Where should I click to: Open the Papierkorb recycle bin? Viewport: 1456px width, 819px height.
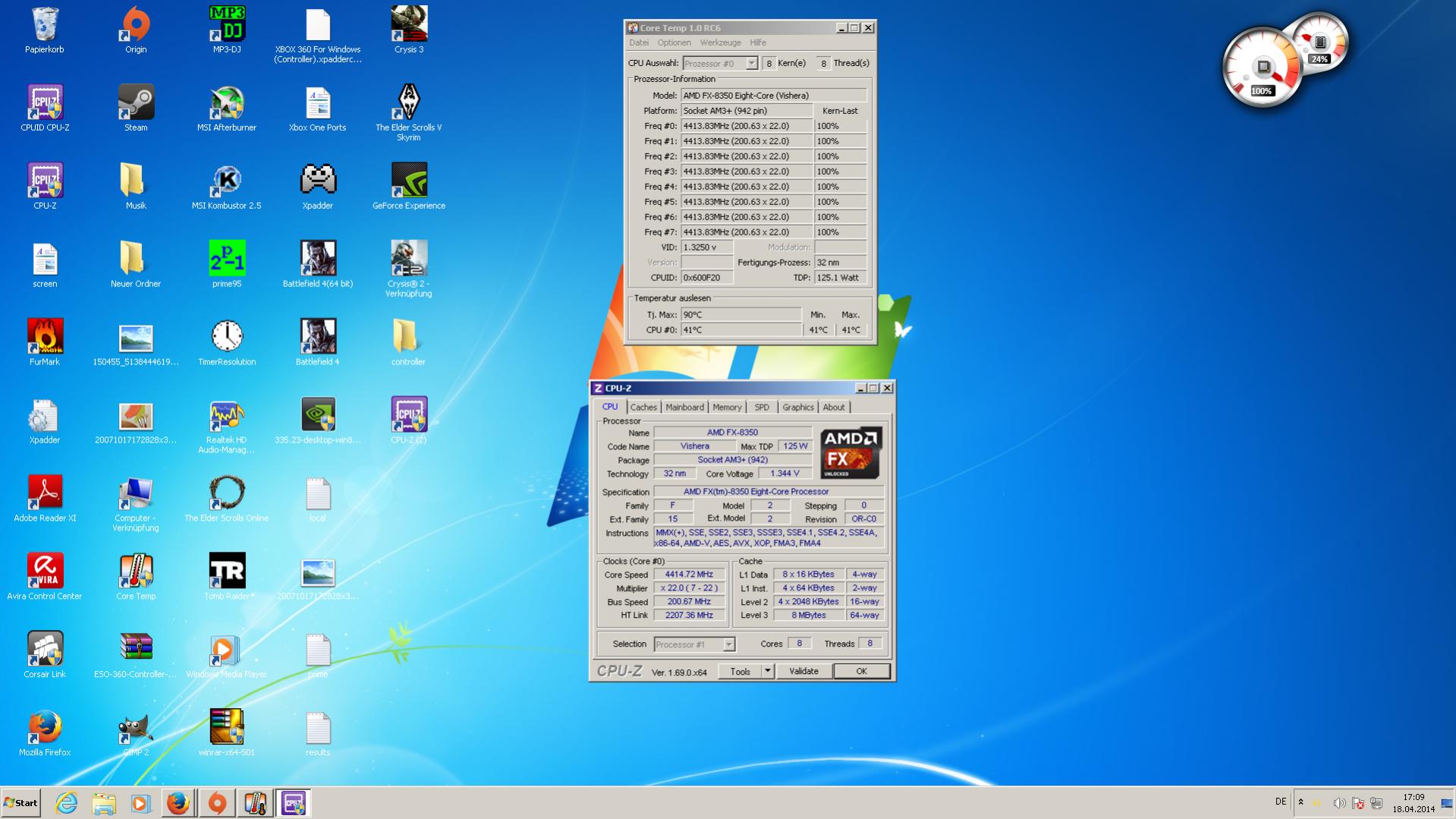click(45, 25)
